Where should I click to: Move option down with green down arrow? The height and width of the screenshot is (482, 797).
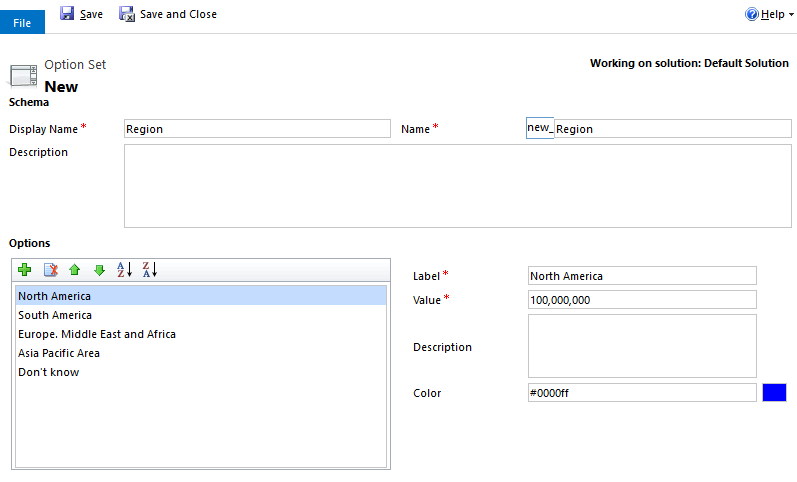pos(100,269)
